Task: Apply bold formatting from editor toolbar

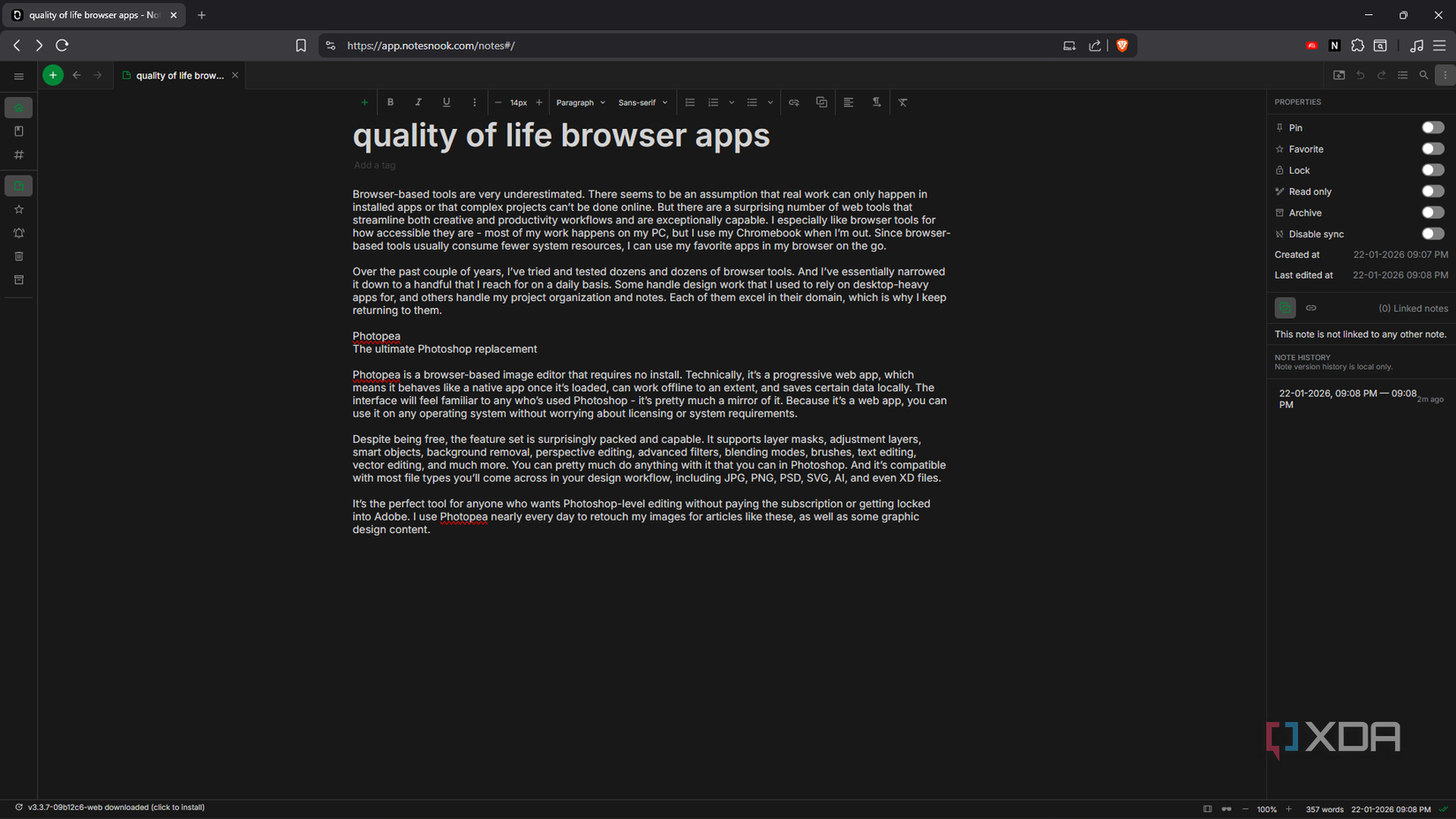Action: (390, 102)
